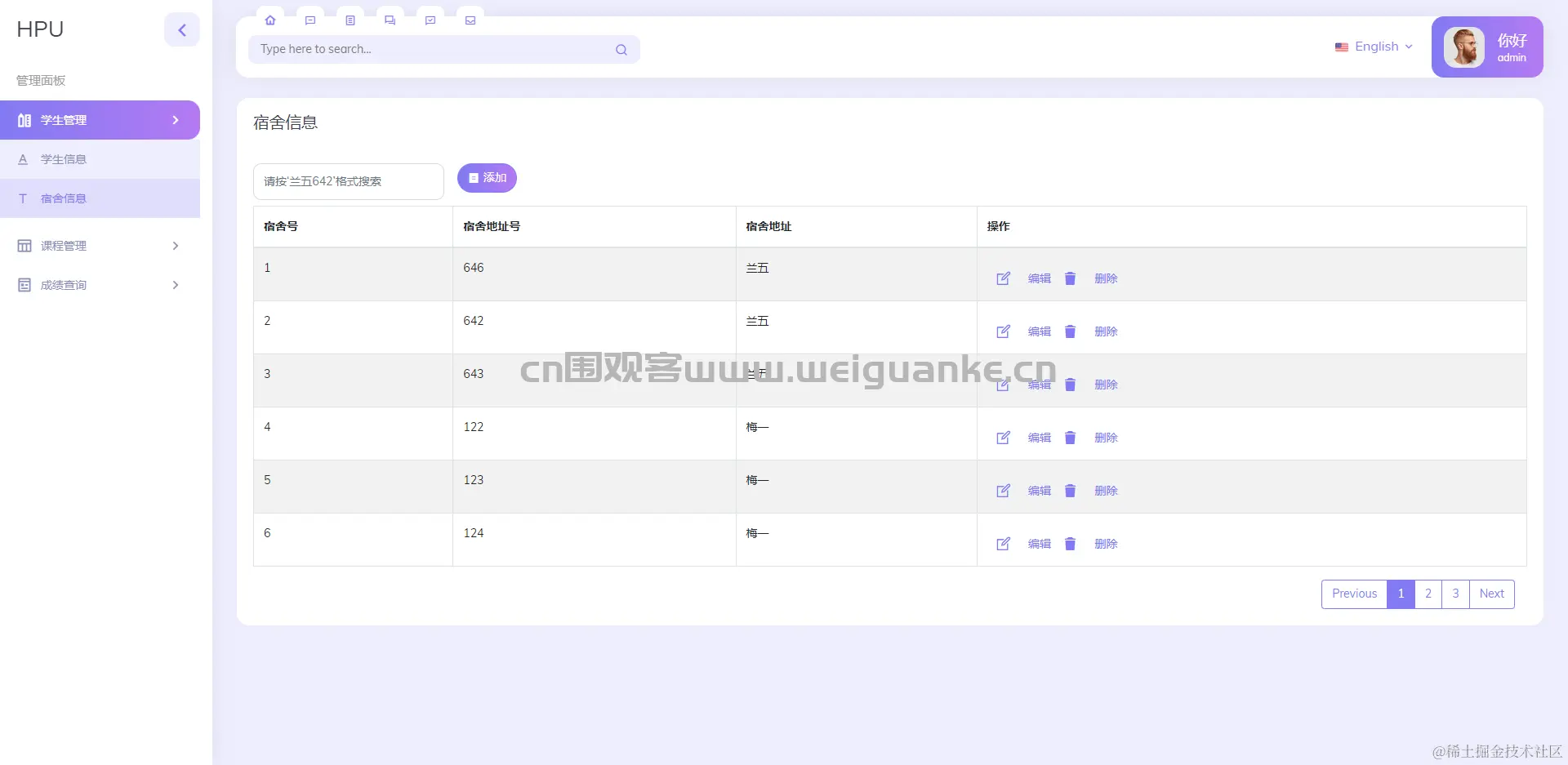
Task: Open the home icon tab
Action: (270, 20)
